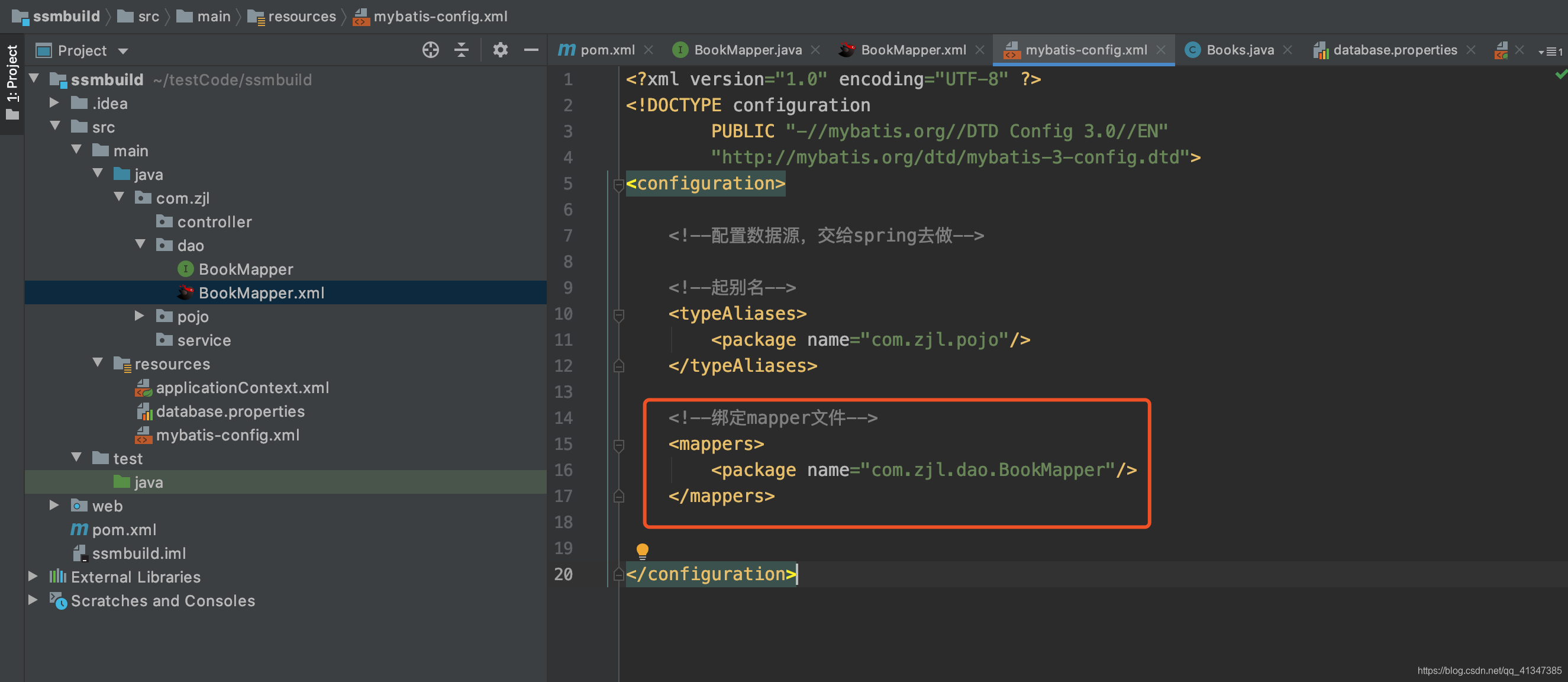Screen dimensions: 1568x682
Task: Expand the web folder
Action: point(54,505)
